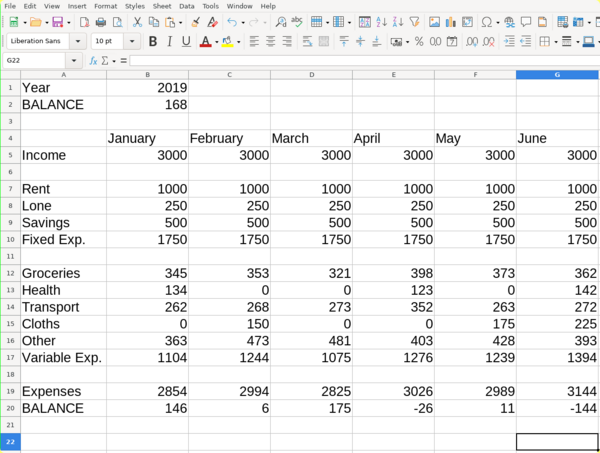Open the Data menu
This screenshot has height=453, width=600.
(x=186, y=6)
